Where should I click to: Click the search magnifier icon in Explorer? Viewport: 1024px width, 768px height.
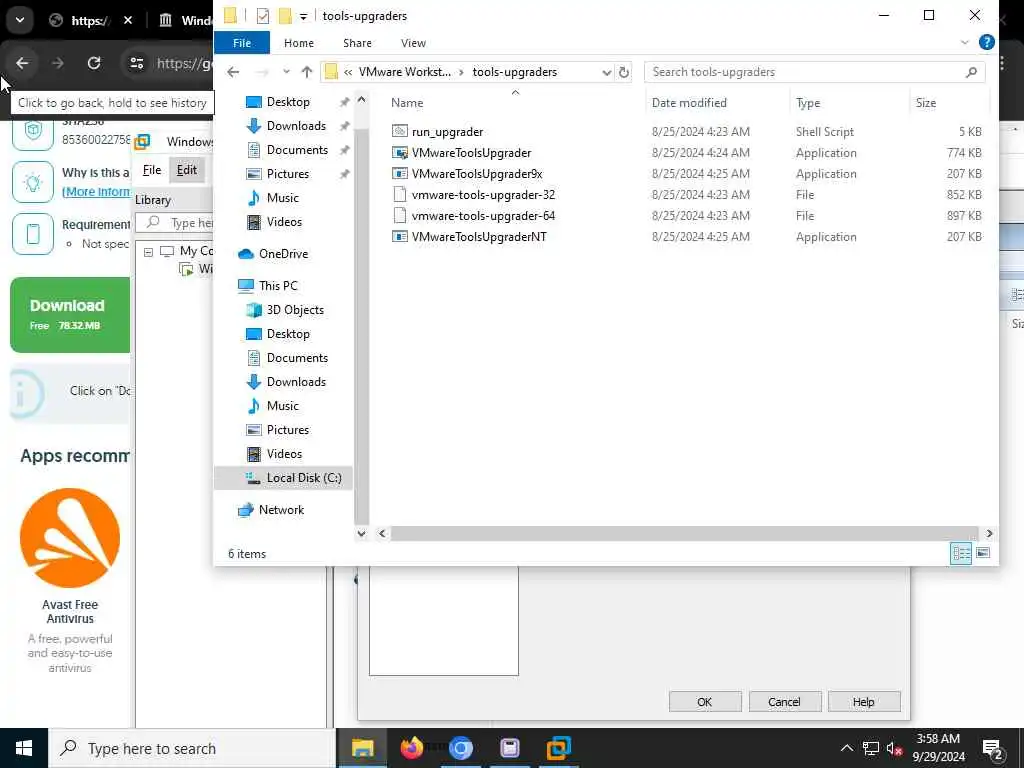pos(972,72)
